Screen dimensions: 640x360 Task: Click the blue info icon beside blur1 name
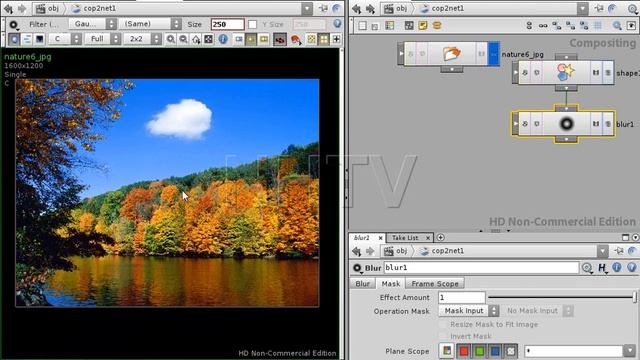click(x=616, y=267)
